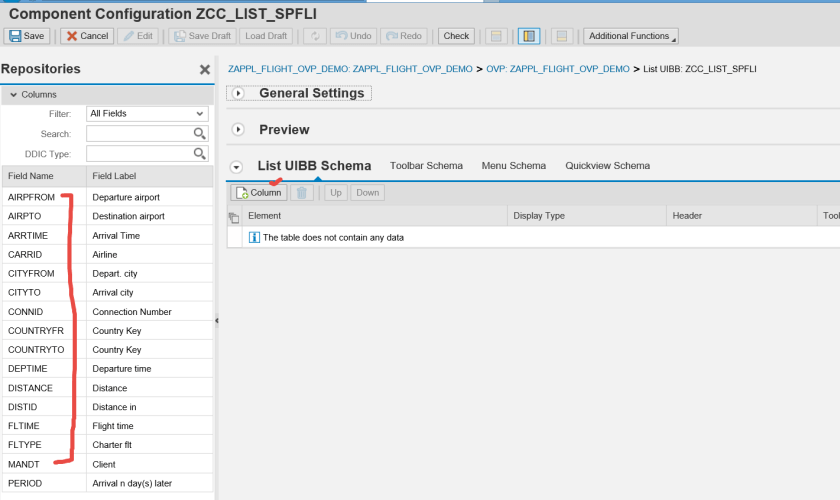Collapse the side panel with the splitter arrow
Viewport: 840px width, 500px height.
[x=216, y=320]
